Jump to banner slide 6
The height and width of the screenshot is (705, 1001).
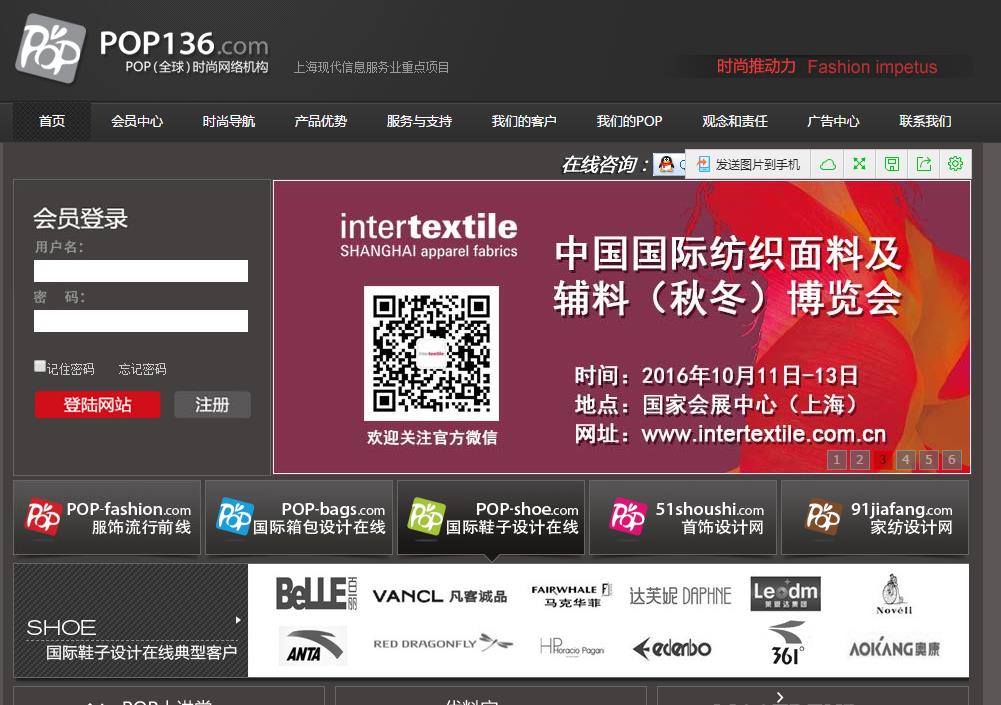(952, 459)
